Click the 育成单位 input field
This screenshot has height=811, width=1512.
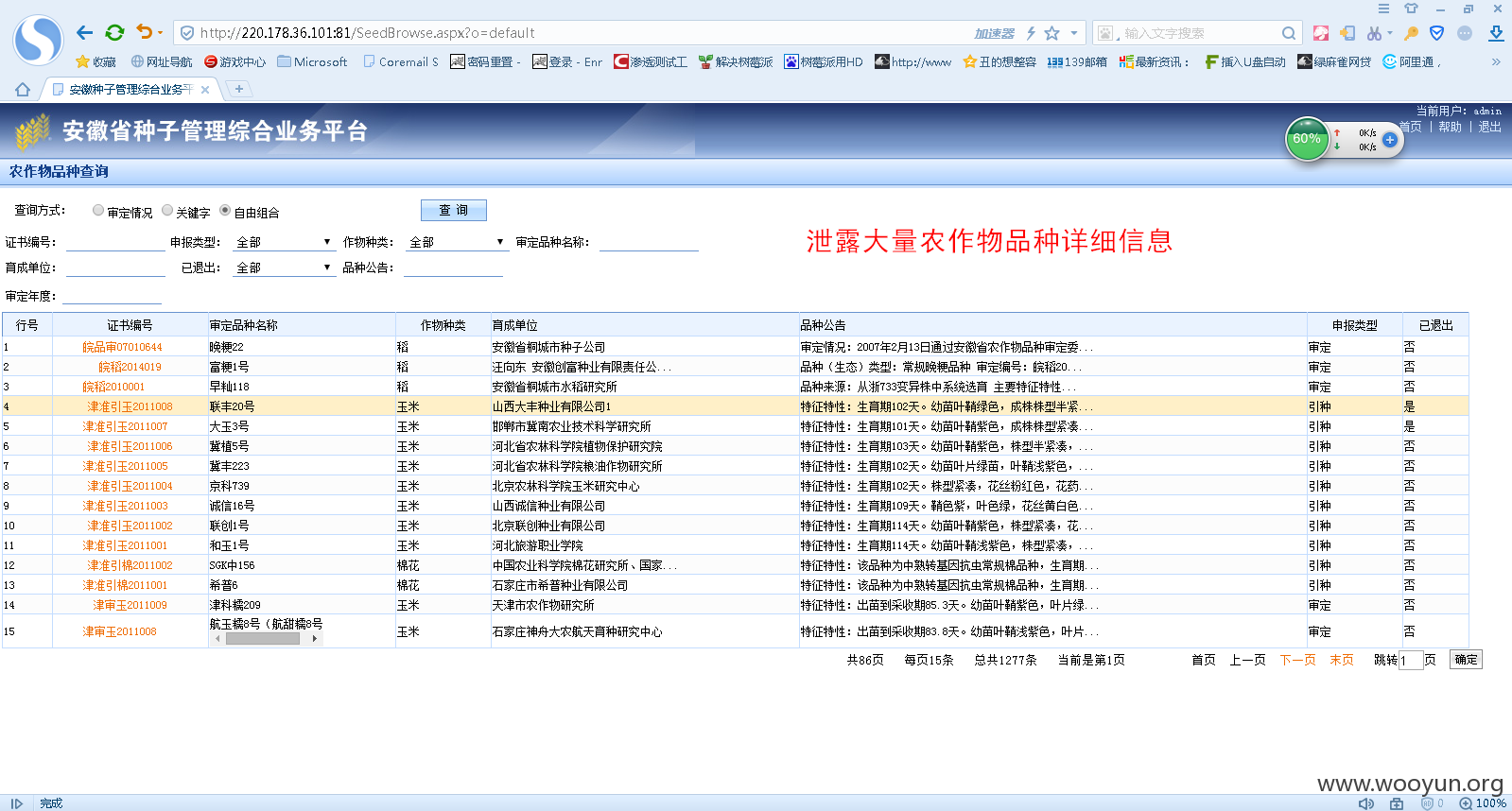tap(115, 268)
